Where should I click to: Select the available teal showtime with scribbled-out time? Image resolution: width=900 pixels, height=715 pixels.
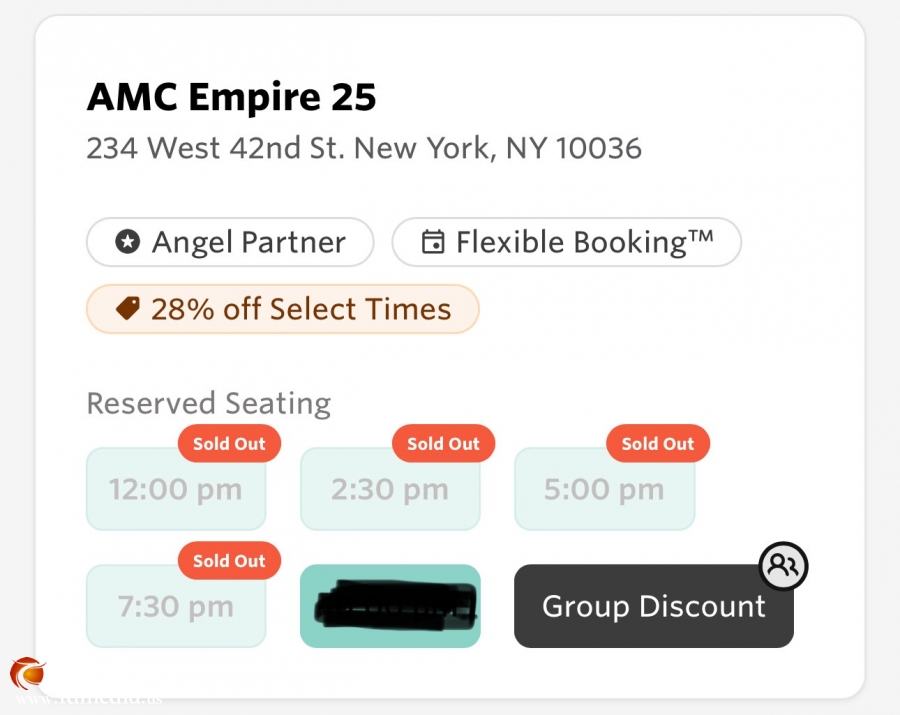(x=390, y=606)
